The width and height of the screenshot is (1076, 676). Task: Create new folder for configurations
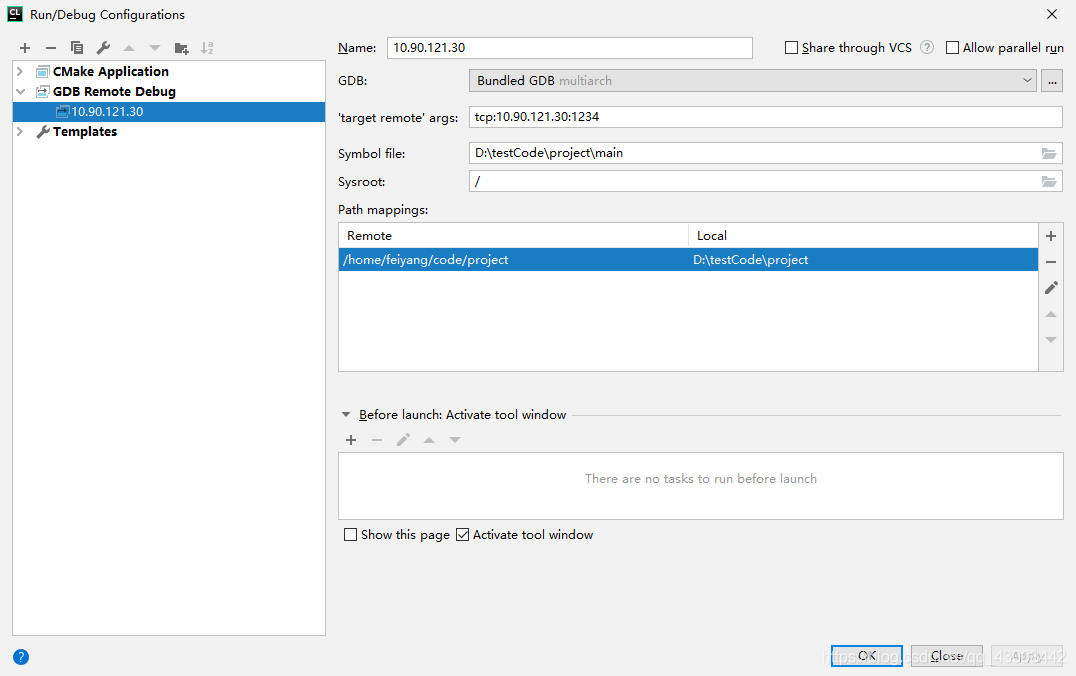pos(181,48)
